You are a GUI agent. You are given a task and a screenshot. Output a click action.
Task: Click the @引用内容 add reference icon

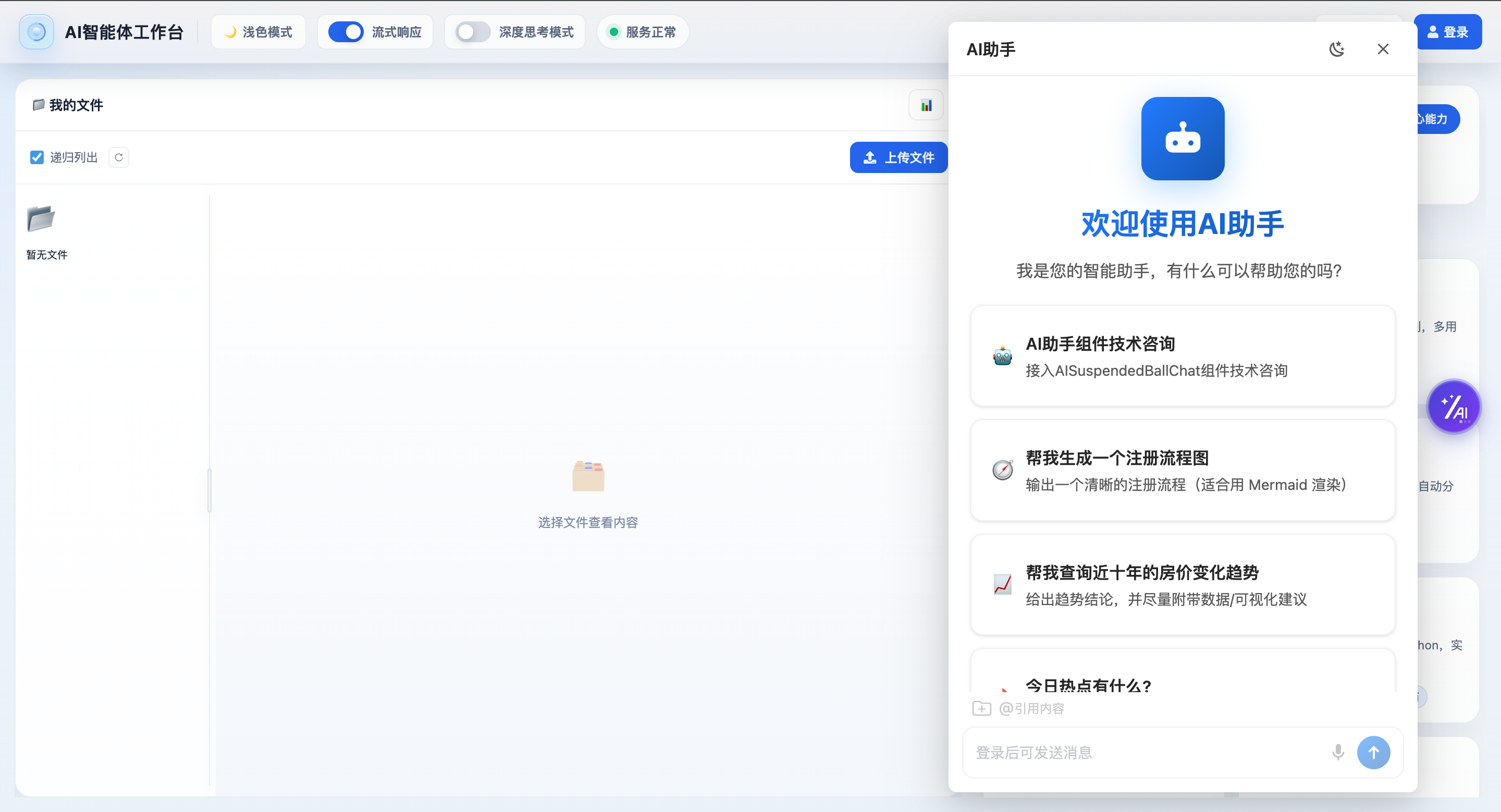pos(981,708)
